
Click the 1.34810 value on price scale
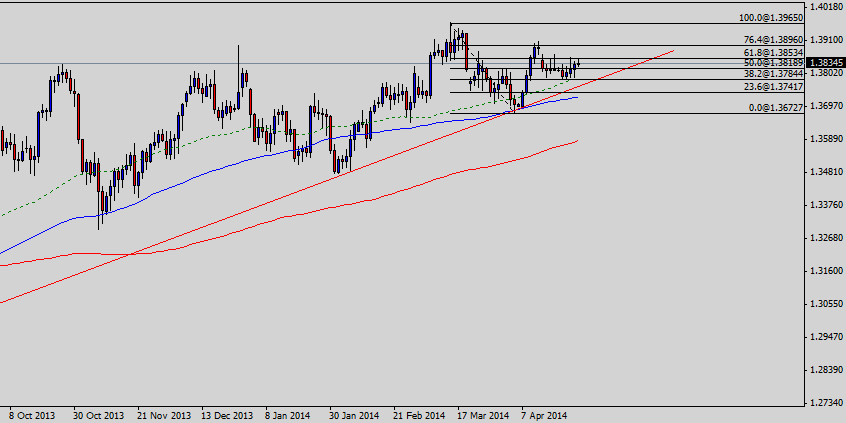point(825,172)
